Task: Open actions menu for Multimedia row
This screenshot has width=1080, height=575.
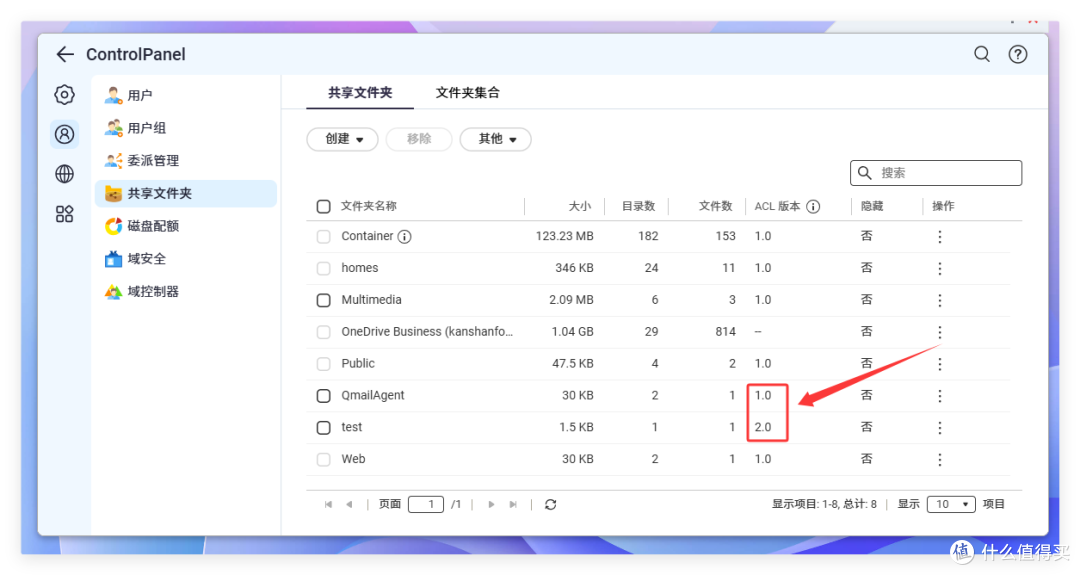Action: (x=939, y=300)
